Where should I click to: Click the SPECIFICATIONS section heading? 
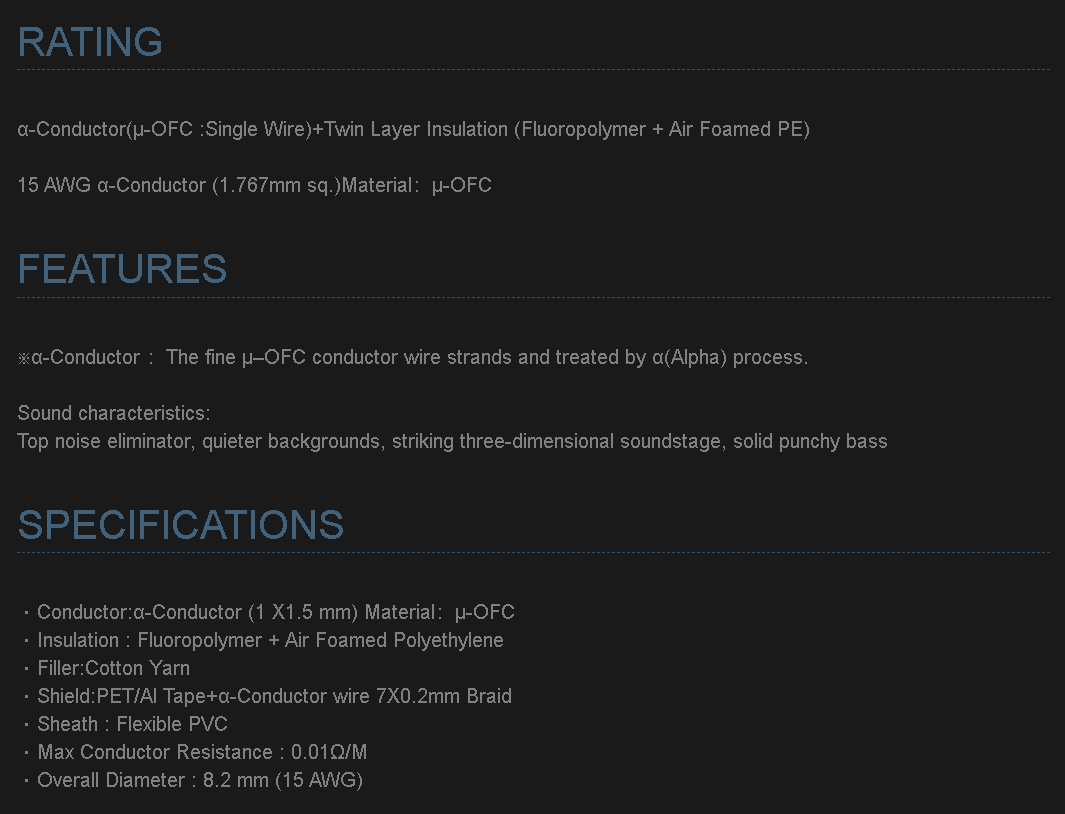pyautogui.click(x=181, y=525)
